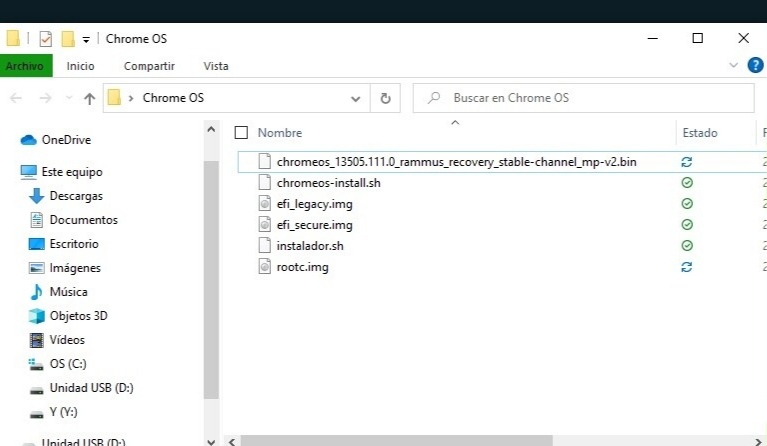
Task: Open the Compartir tab
Action: tap(149, 66)
